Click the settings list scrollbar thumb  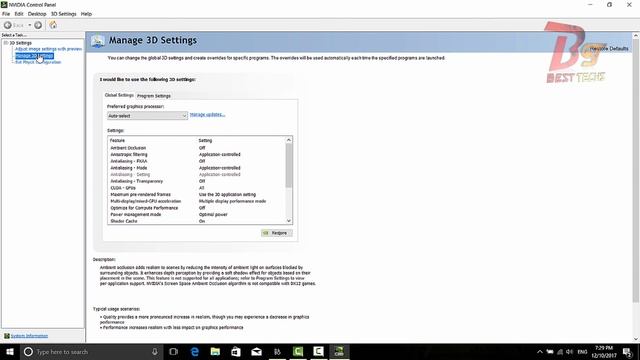click(289, 165)
